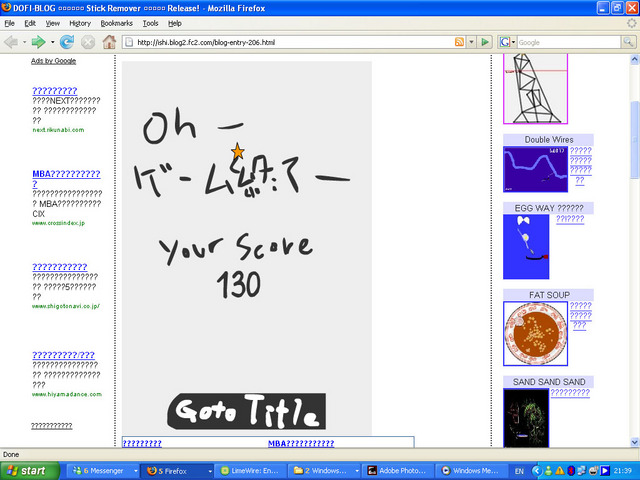
Task: Reload the page with the Refresh icon
Action: pos(67,42)
